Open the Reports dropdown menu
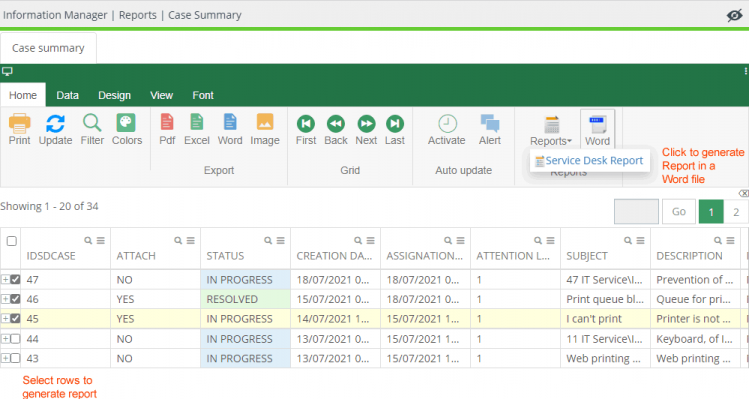This screenshot has width=749, height=399. tap(551, 130)
